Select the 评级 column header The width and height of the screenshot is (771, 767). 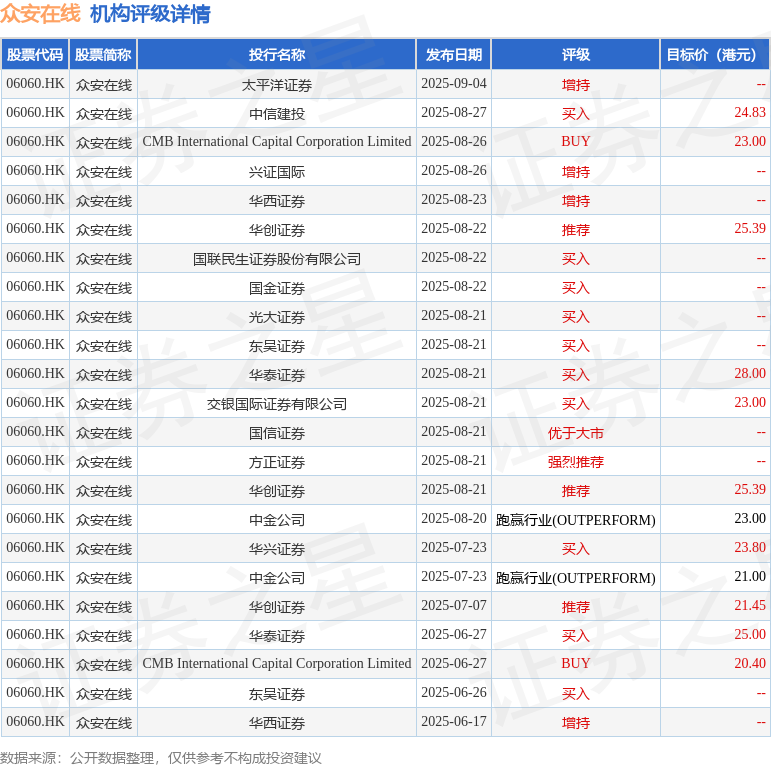[x=576, y=55]
